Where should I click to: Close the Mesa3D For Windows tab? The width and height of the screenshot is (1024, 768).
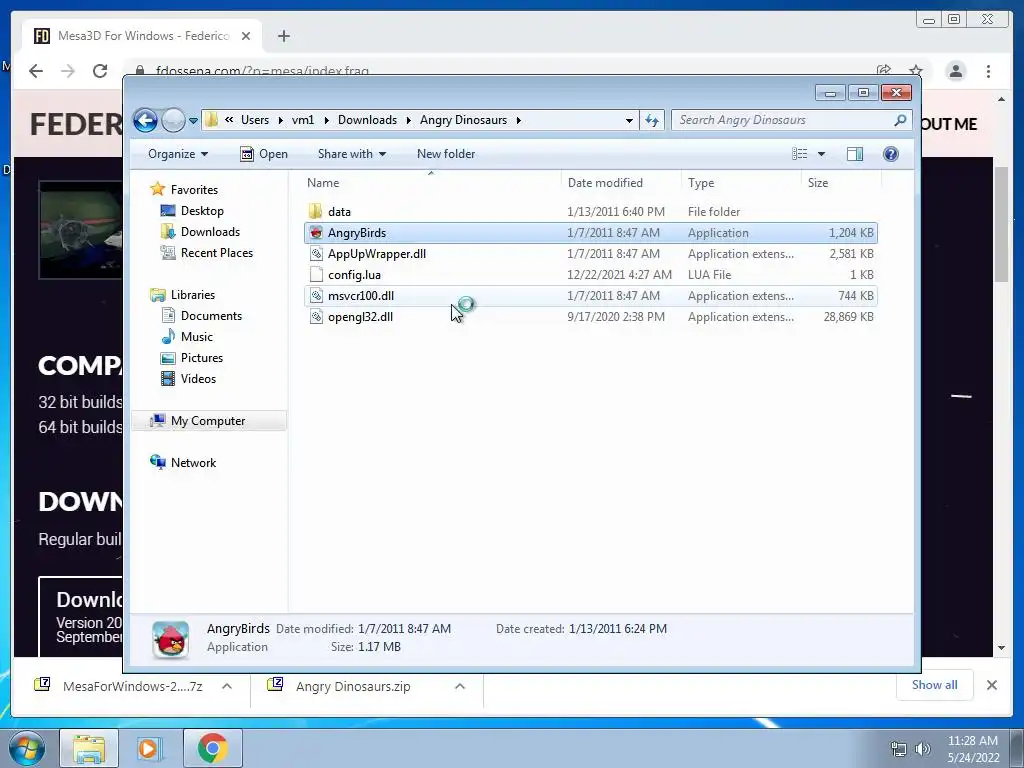click(x=246, y=36)
